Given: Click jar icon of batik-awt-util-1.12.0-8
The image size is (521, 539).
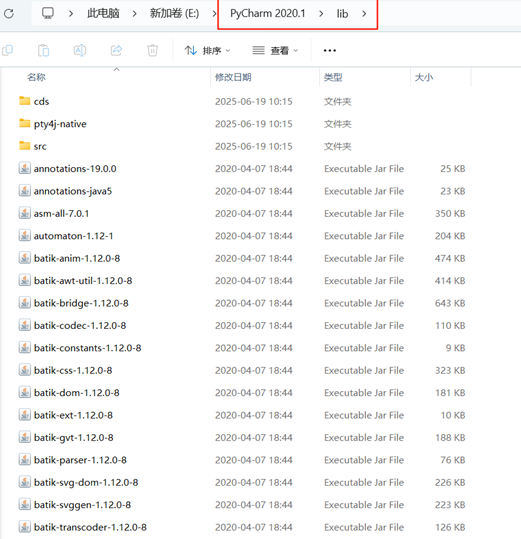Looking at the screenshot, I should click(x=24, y=280).
